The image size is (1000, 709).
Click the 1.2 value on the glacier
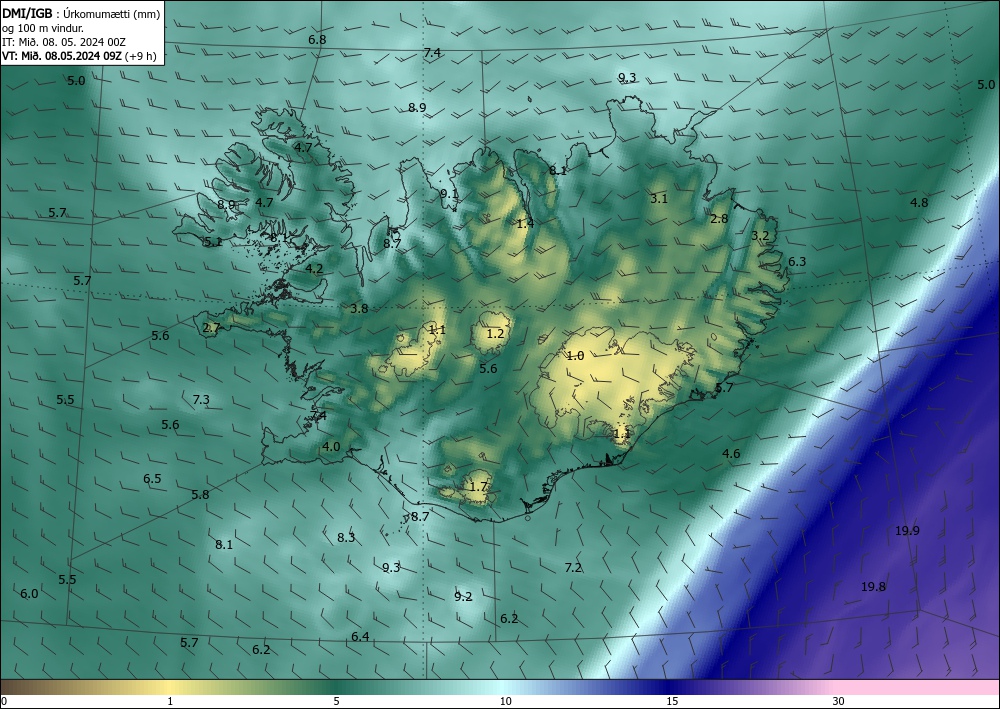(496, 333)
